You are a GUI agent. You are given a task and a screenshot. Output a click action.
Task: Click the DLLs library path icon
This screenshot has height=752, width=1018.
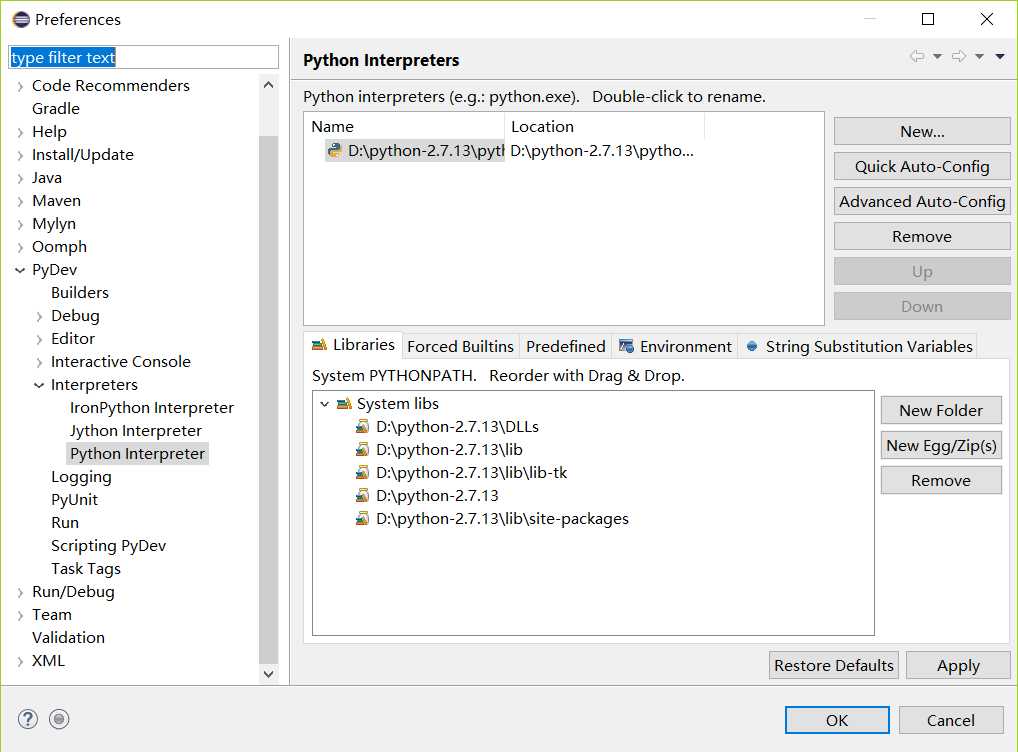click(362, 427)
